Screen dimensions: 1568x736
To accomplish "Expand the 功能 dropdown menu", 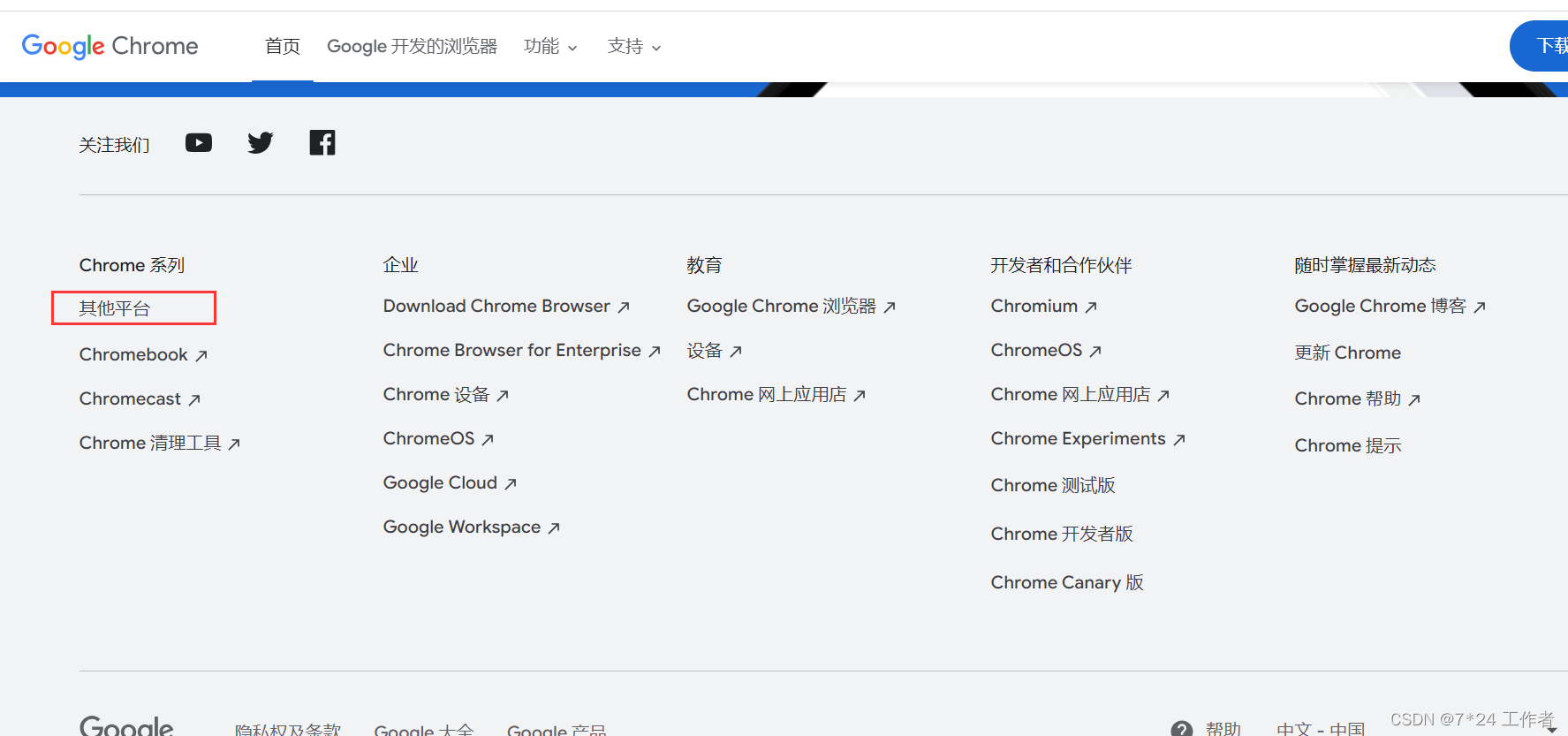I will pos(550,46).
